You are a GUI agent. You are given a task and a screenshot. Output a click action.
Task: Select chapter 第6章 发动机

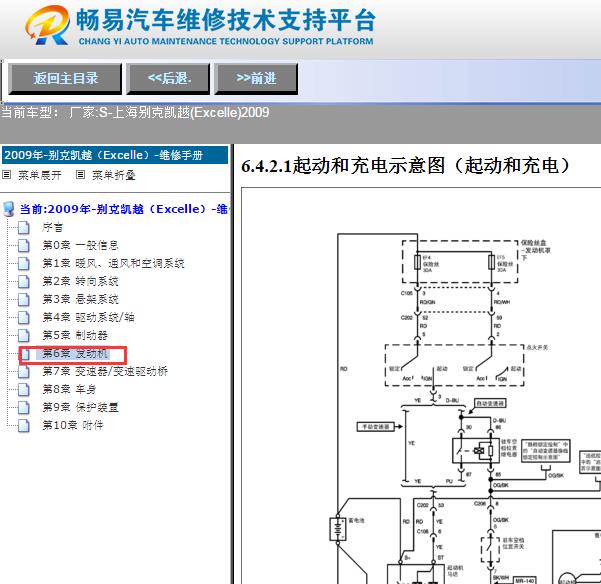[75, 353]
